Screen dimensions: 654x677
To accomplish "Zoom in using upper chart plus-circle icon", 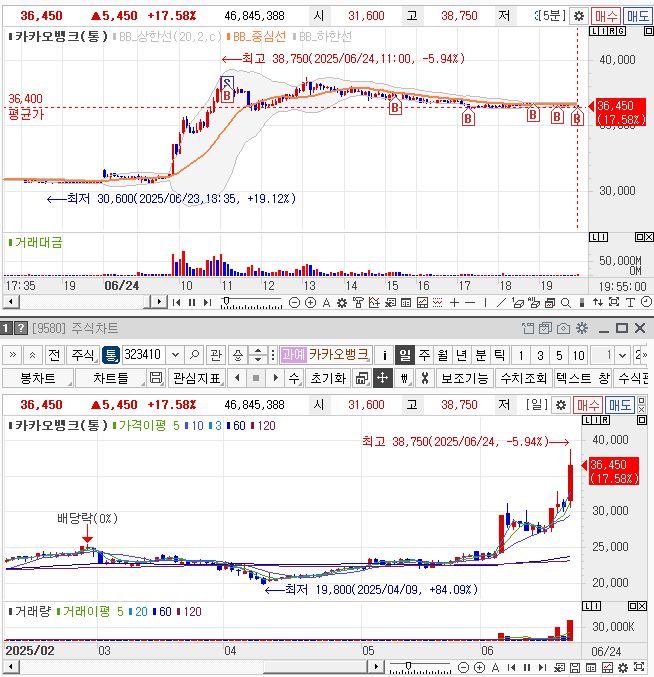I will click(310, 303).
